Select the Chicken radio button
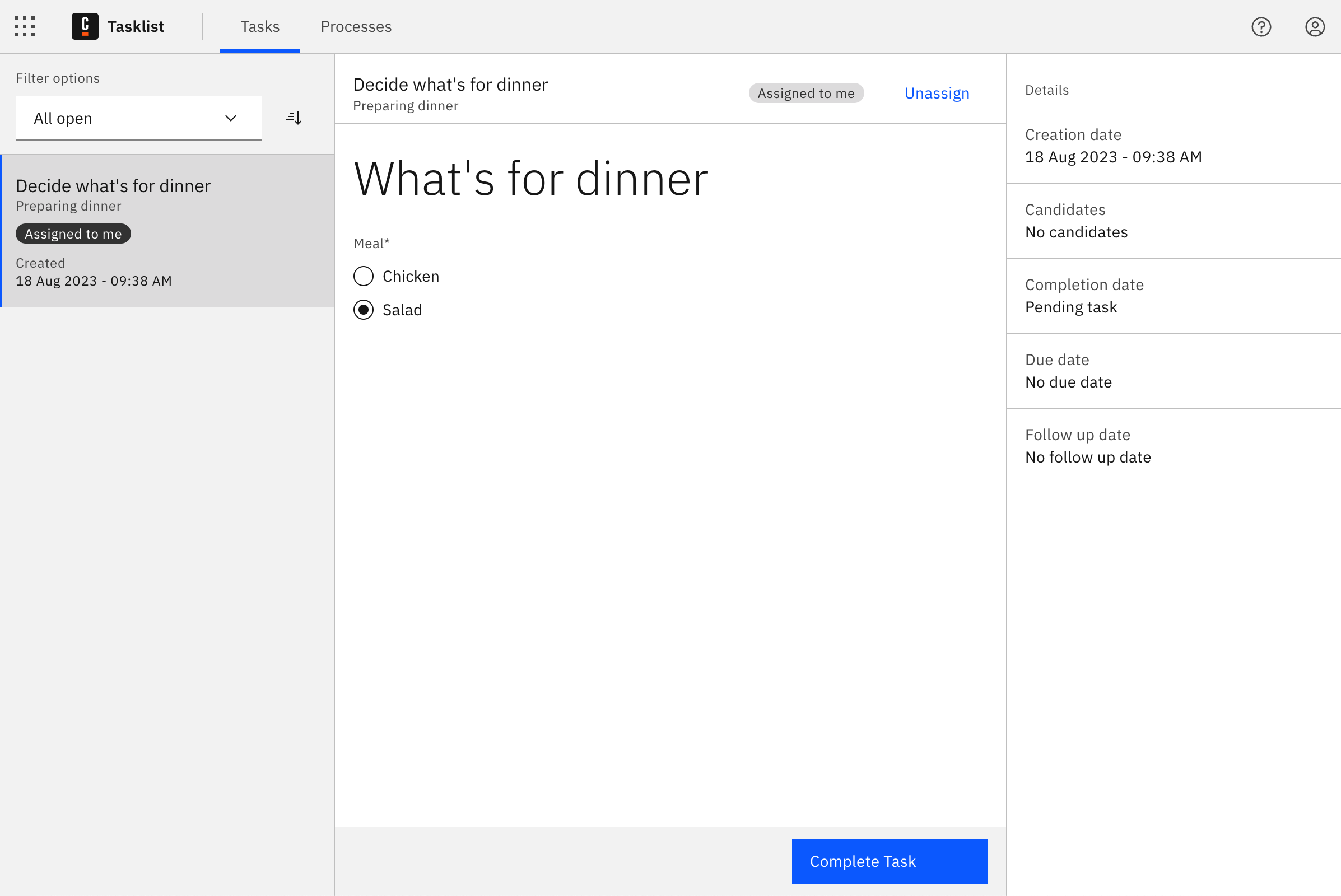Image resolution: width=1341 pixels, height=896 pixels. pos(363,276)
